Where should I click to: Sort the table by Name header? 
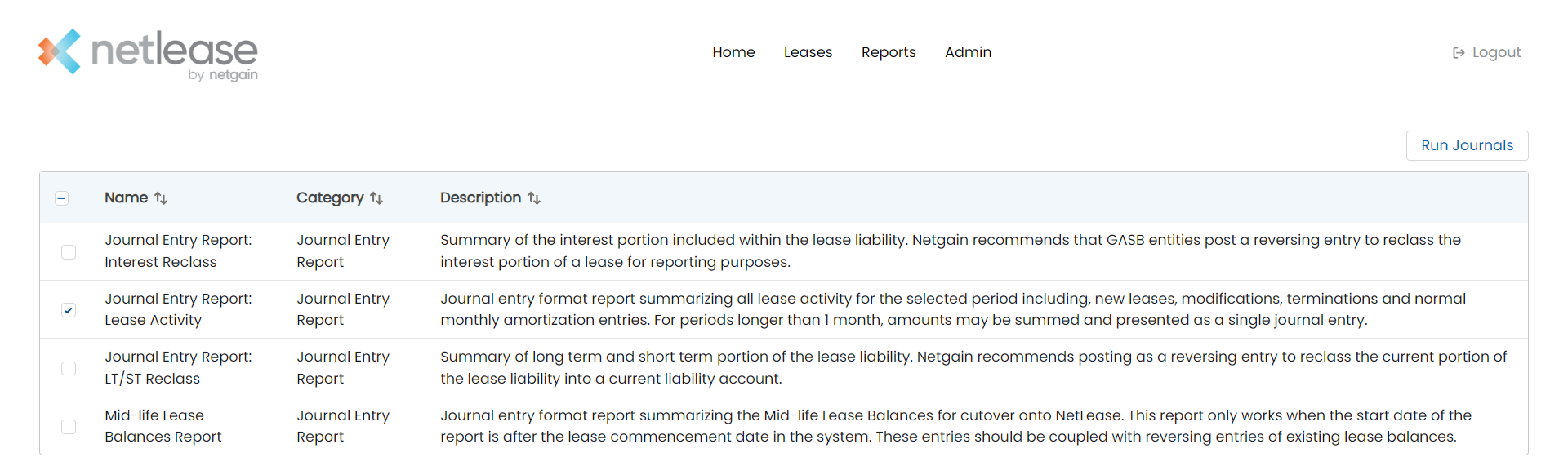[x=127, y=198]
